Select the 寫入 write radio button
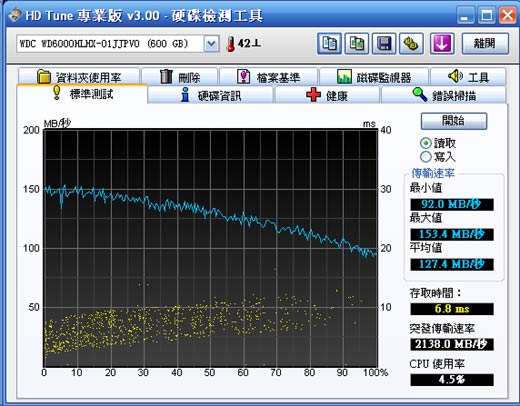The width and height of the screenshot is (520, 406). [x=425, y=157]
